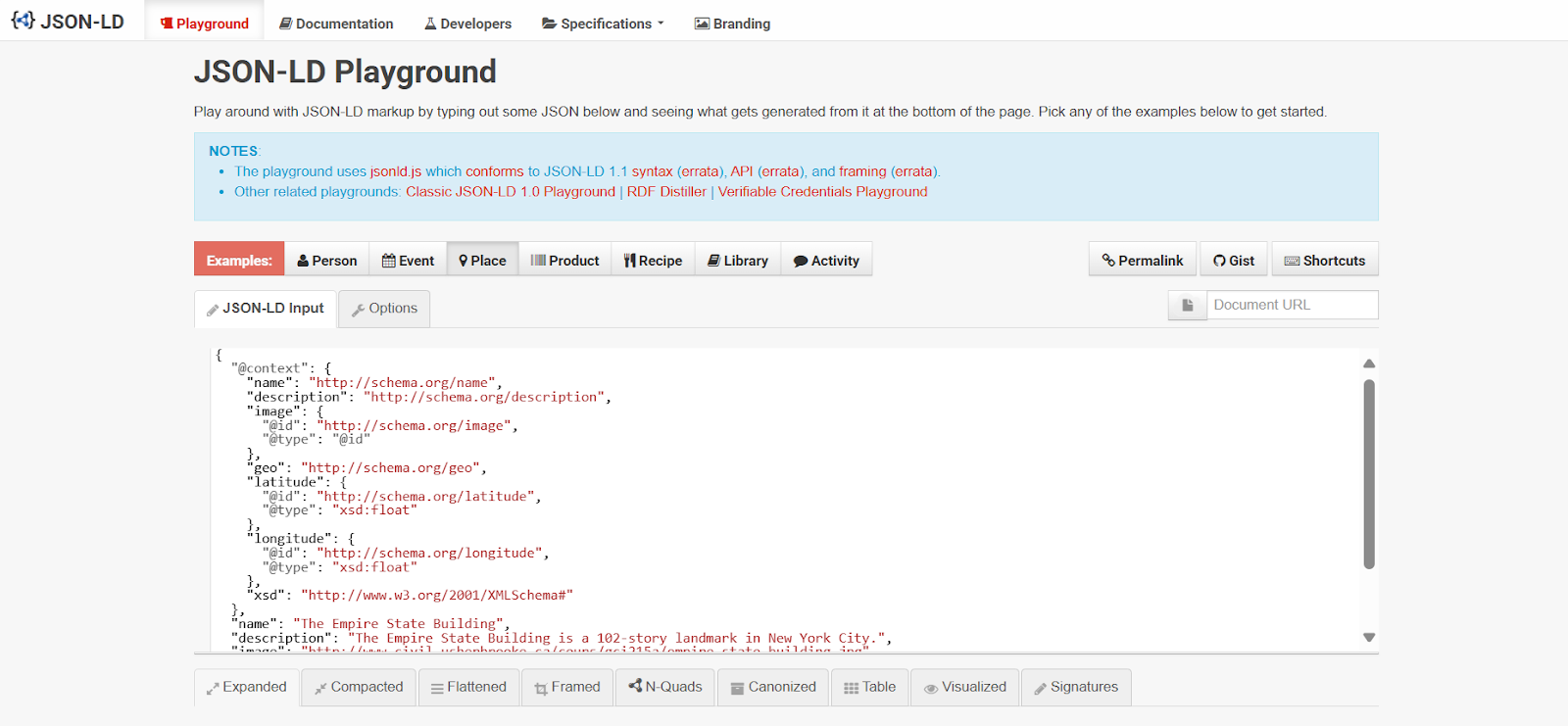Load the Product example

tap(564, 261)
